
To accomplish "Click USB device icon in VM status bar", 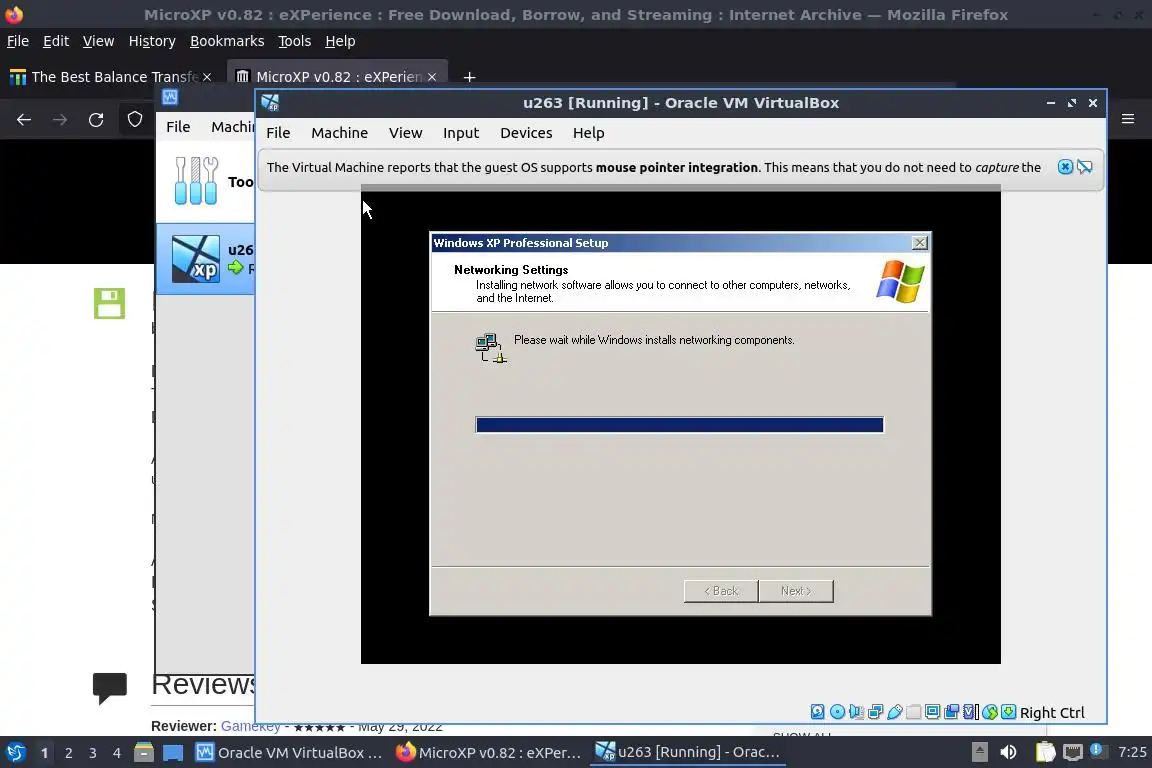I will tap(895, 711).
